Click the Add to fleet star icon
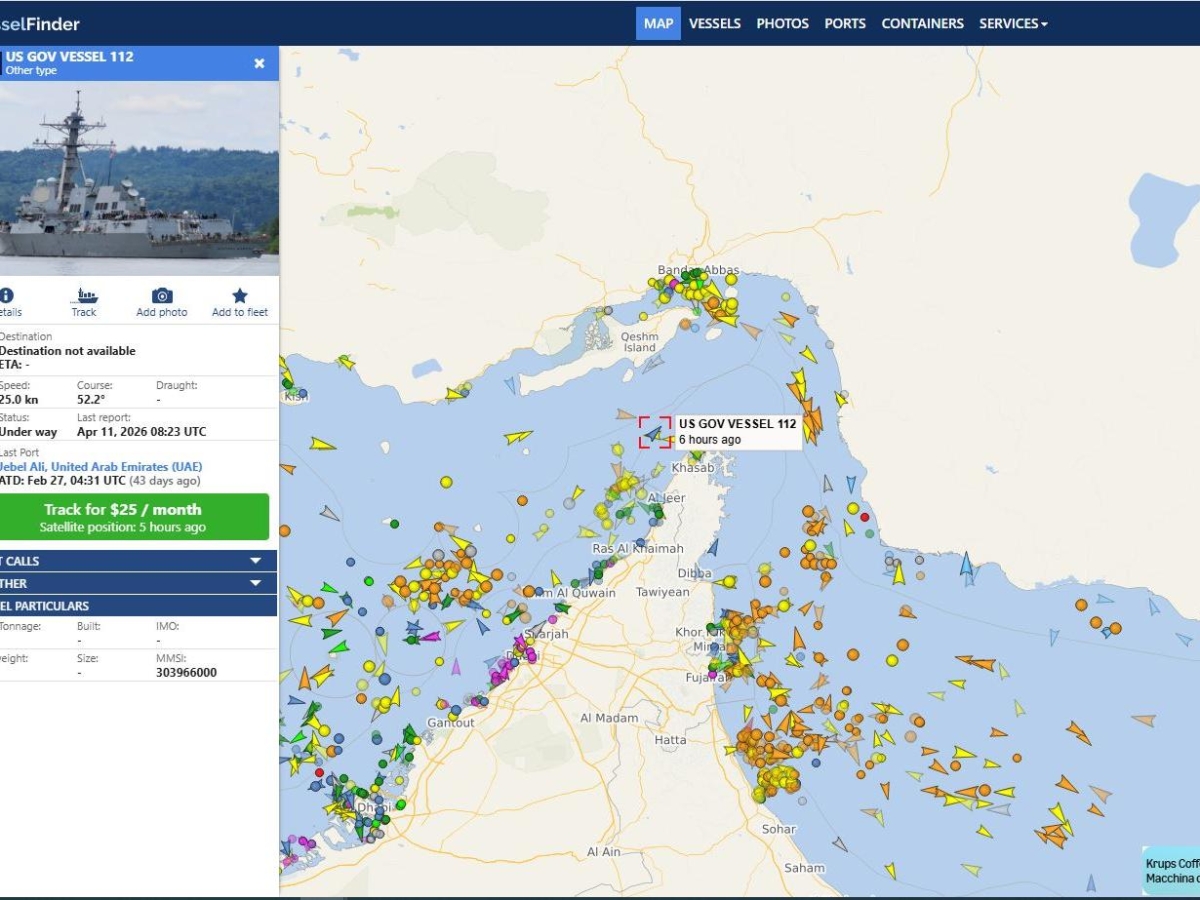Image resolution: width=1200 pixels, height=900 pixels. coord(240,297)
